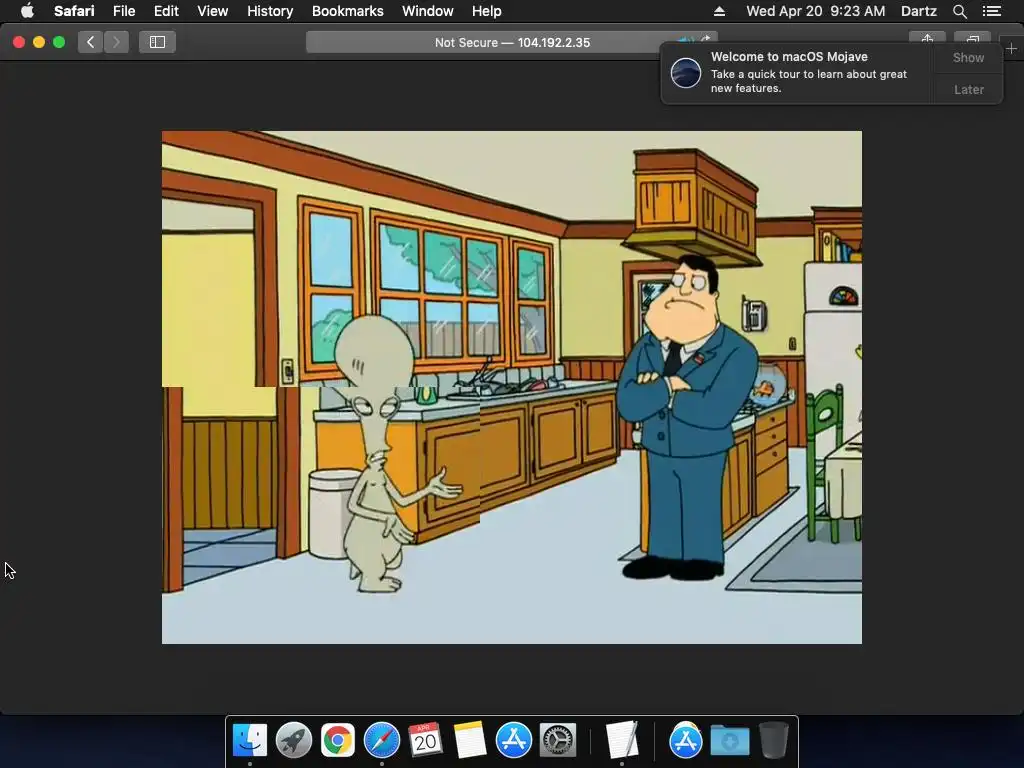
Task: Go back to the previous page
Action: [90, 42]
